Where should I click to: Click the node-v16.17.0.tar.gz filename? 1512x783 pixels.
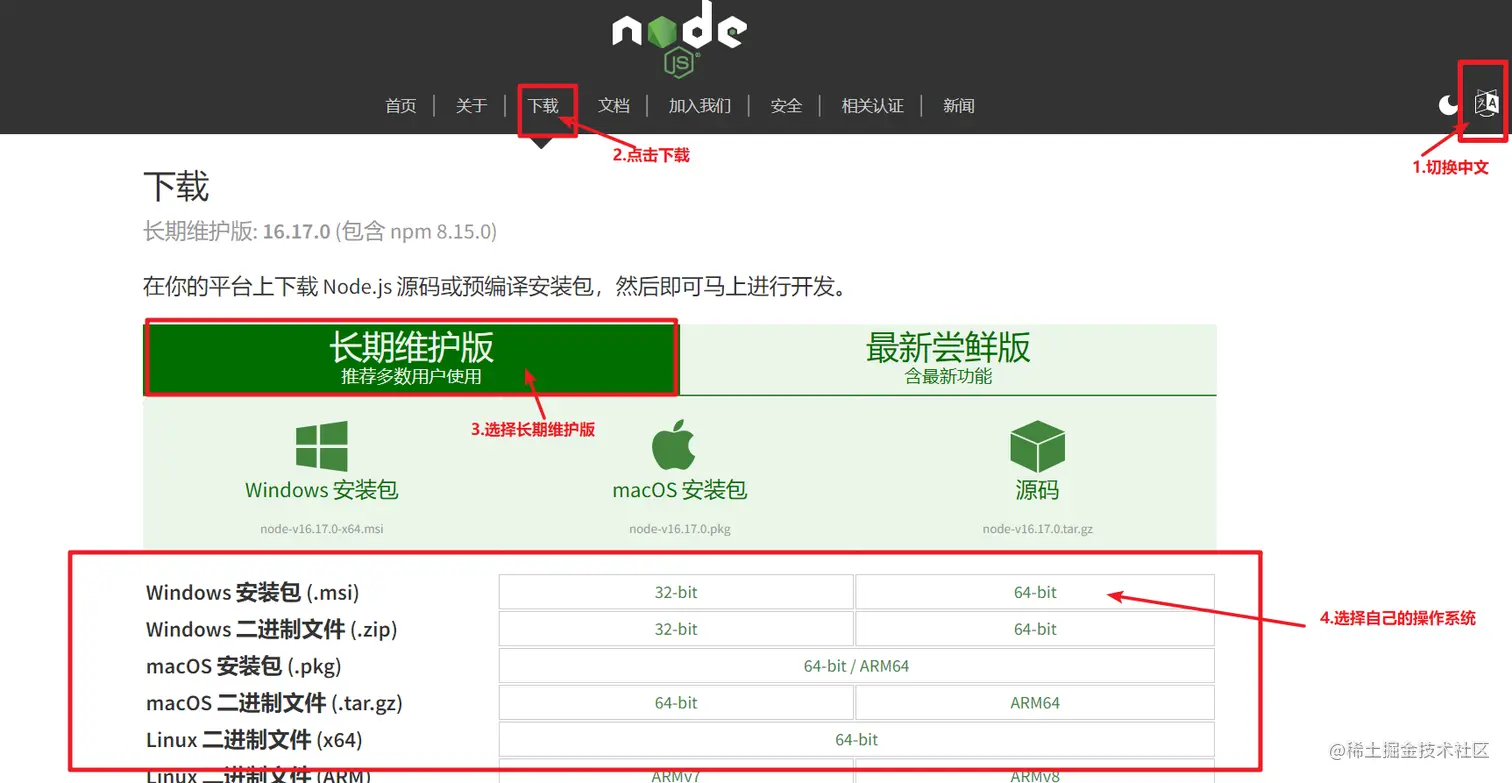(x=1037, y=529)
